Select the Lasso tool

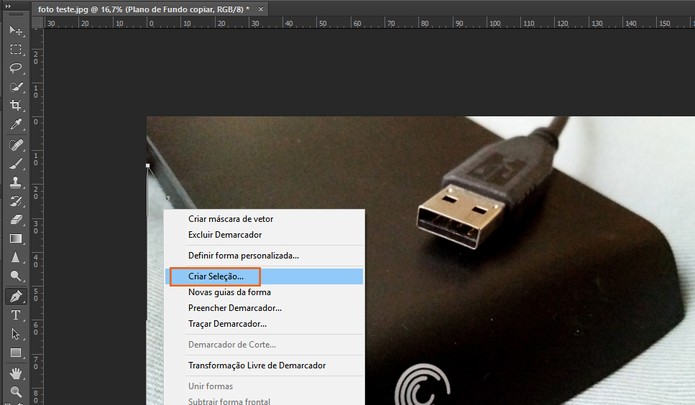click(16, 68)
